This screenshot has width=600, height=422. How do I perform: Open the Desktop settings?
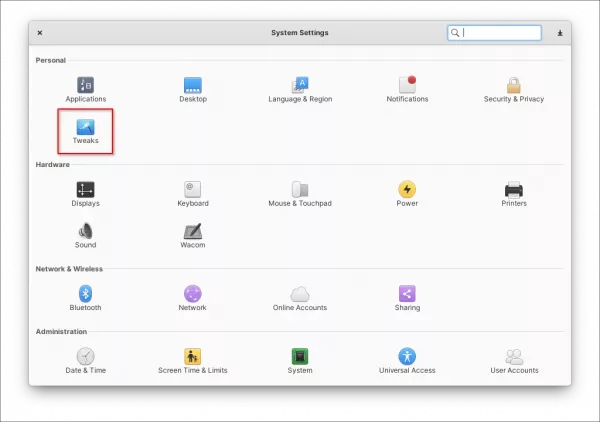[x=193, y=90]
